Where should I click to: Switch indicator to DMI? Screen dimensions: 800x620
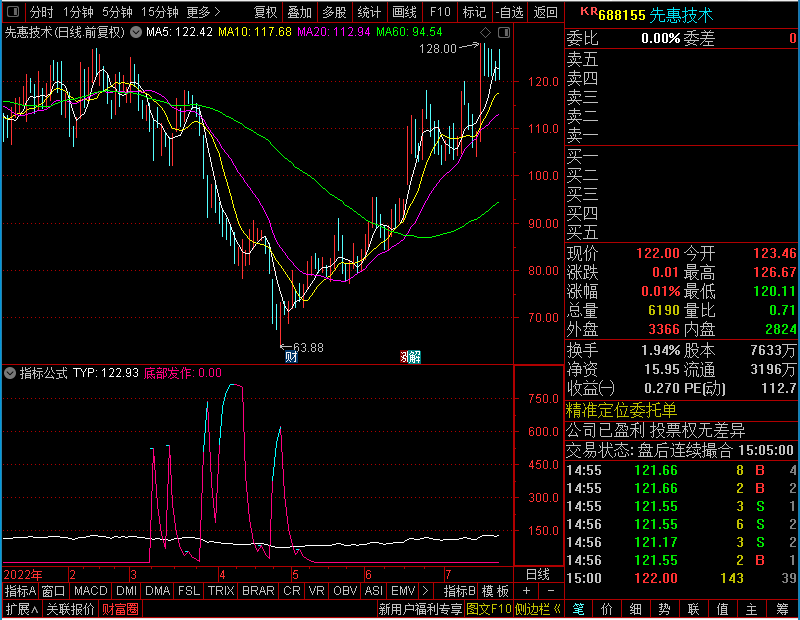tap(126, 591)
